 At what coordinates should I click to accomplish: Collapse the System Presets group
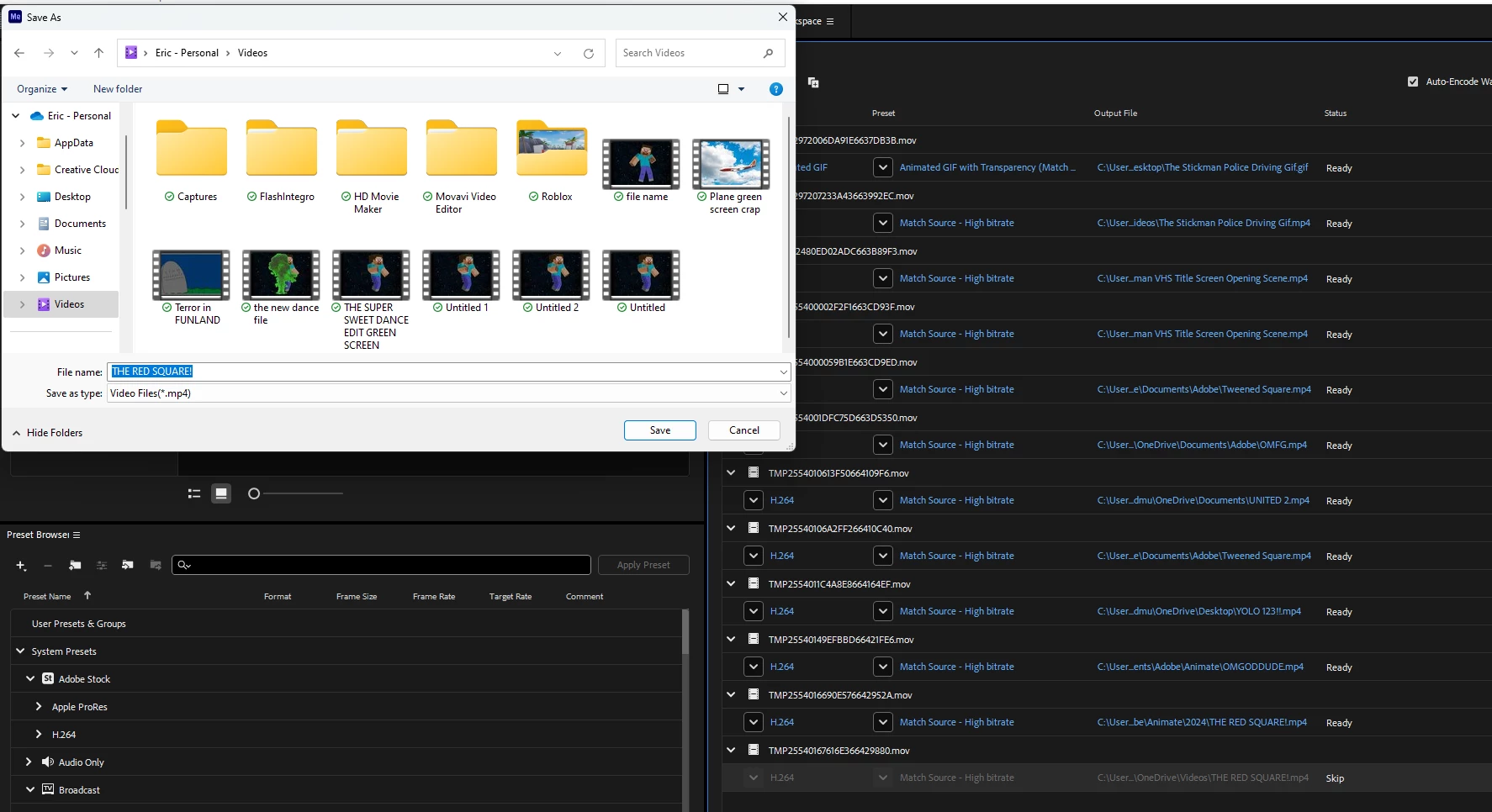coord(20,651)
